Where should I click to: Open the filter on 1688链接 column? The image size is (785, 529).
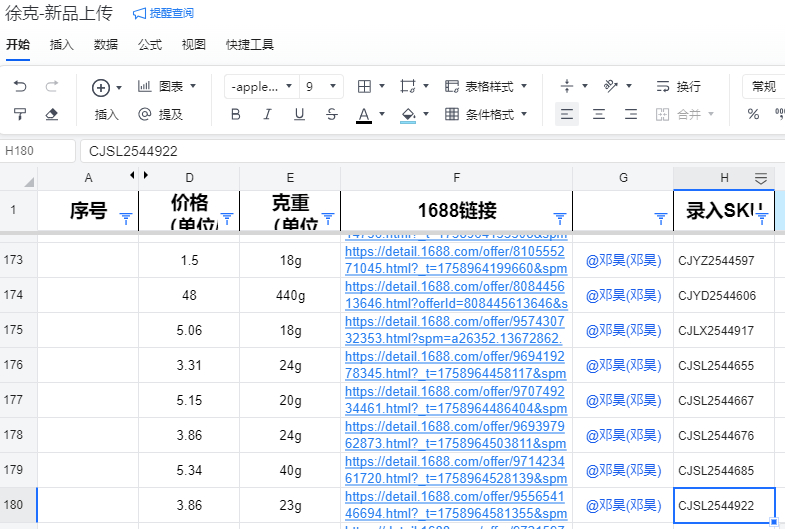[560, 218]
